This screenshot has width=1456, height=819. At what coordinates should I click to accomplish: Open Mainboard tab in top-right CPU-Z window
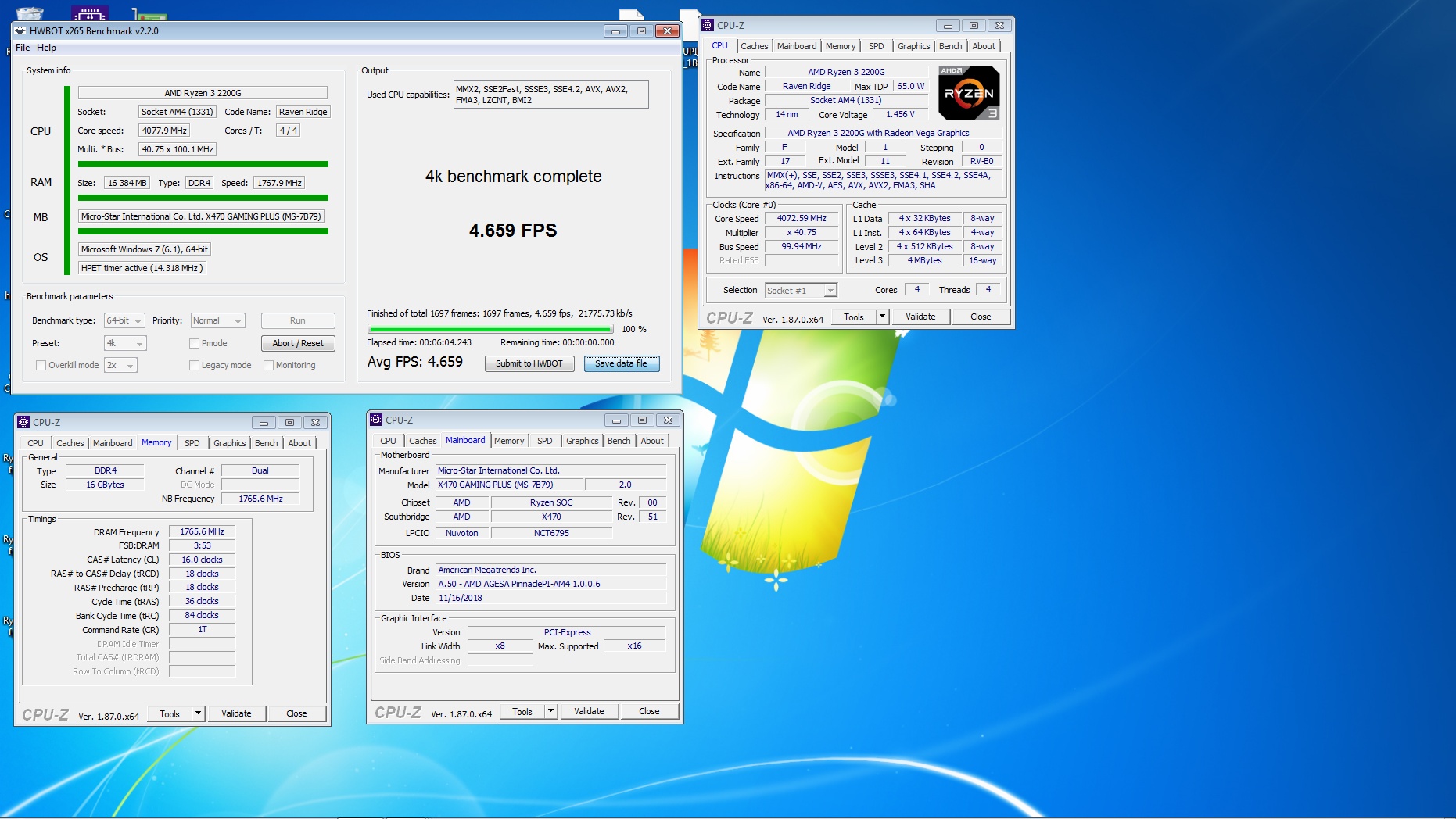pyautogui.click(x=797, y=46)
